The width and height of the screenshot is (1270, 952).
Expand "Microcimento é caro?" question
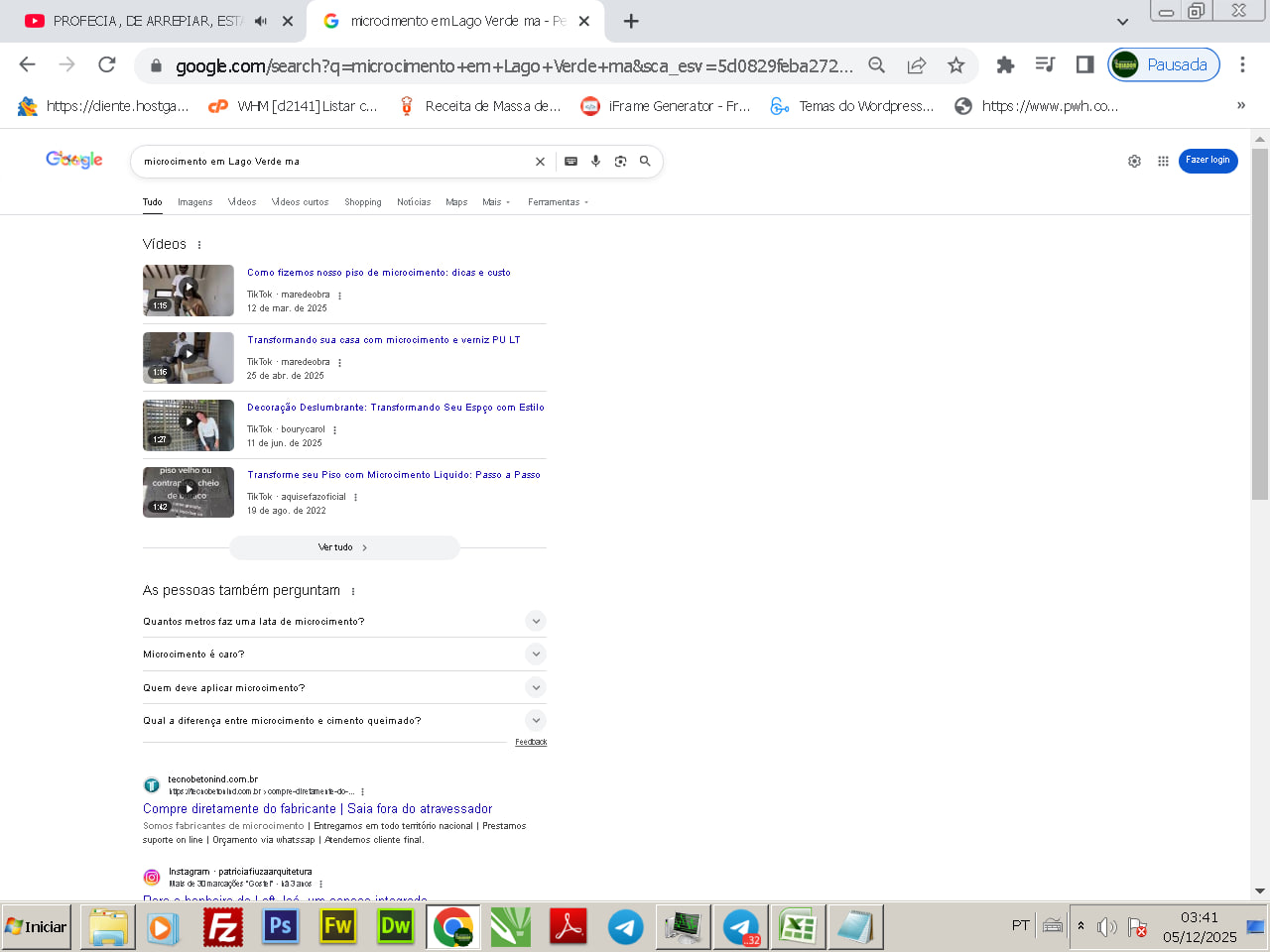click(536, 654)
